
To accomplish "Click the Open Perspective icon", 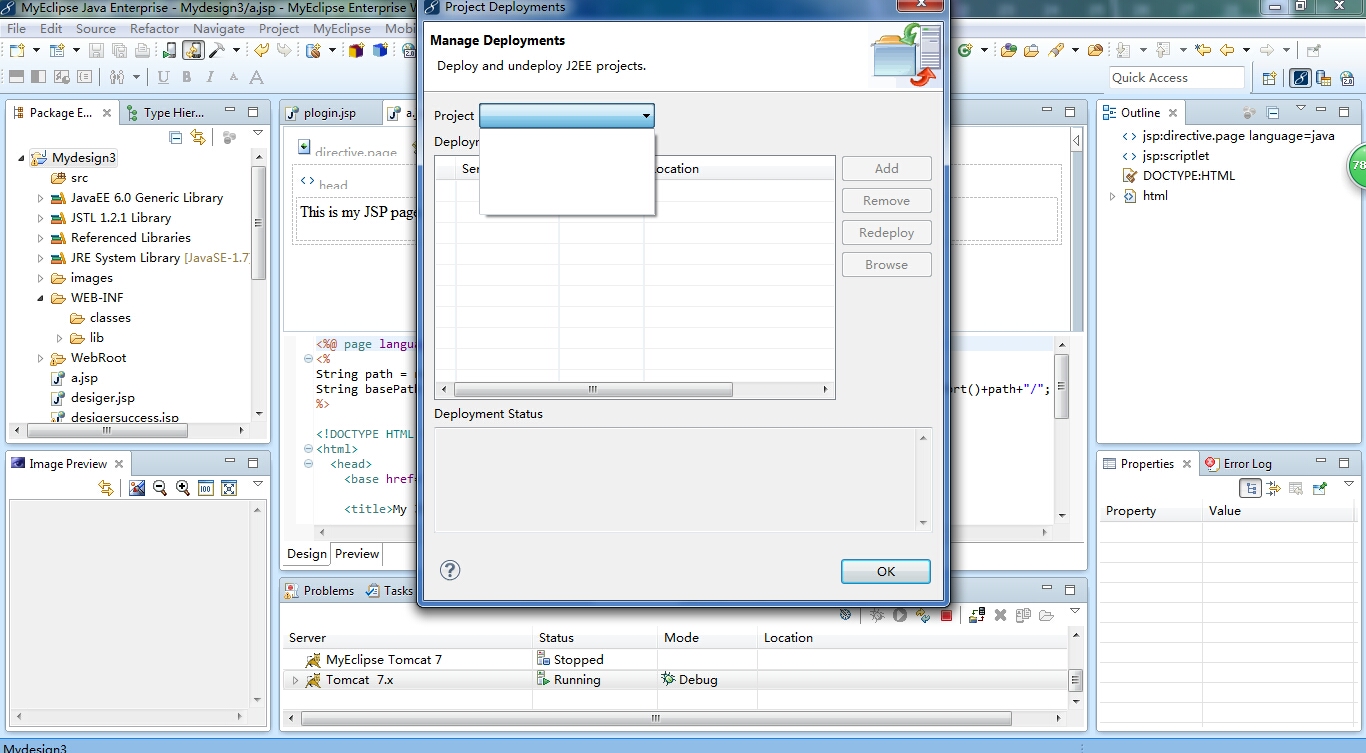I will [x=1269, y=78].
